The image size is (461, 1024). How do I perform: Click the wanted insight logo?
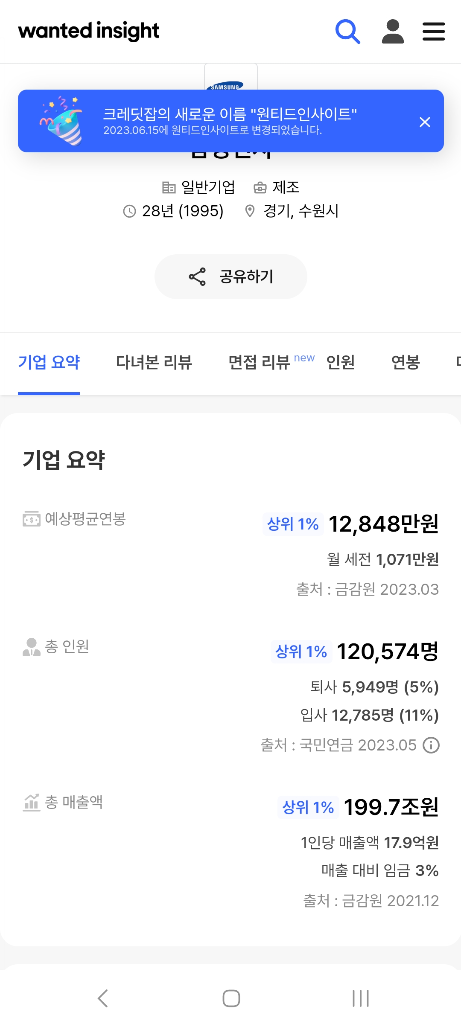(x=89, y=31)
